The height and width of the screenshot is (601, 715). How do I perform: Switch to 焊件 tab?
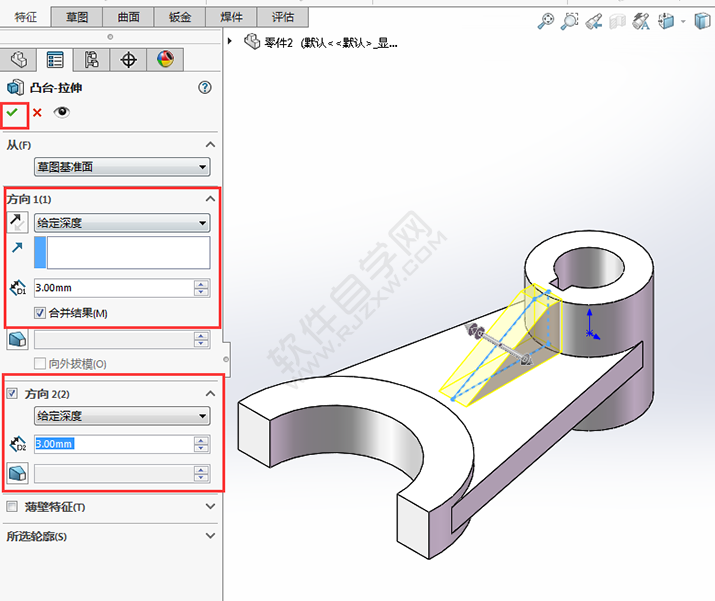pyautogui.click(x=231, y=17)
